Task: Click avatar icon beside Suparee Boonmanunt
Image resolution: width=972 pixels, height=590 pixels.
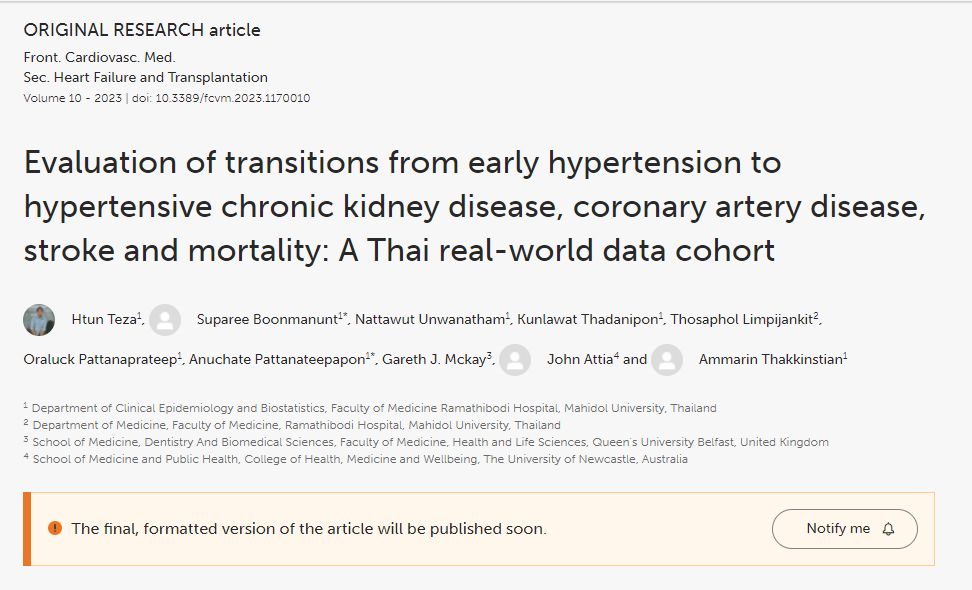Action: [x=165, y=320]
